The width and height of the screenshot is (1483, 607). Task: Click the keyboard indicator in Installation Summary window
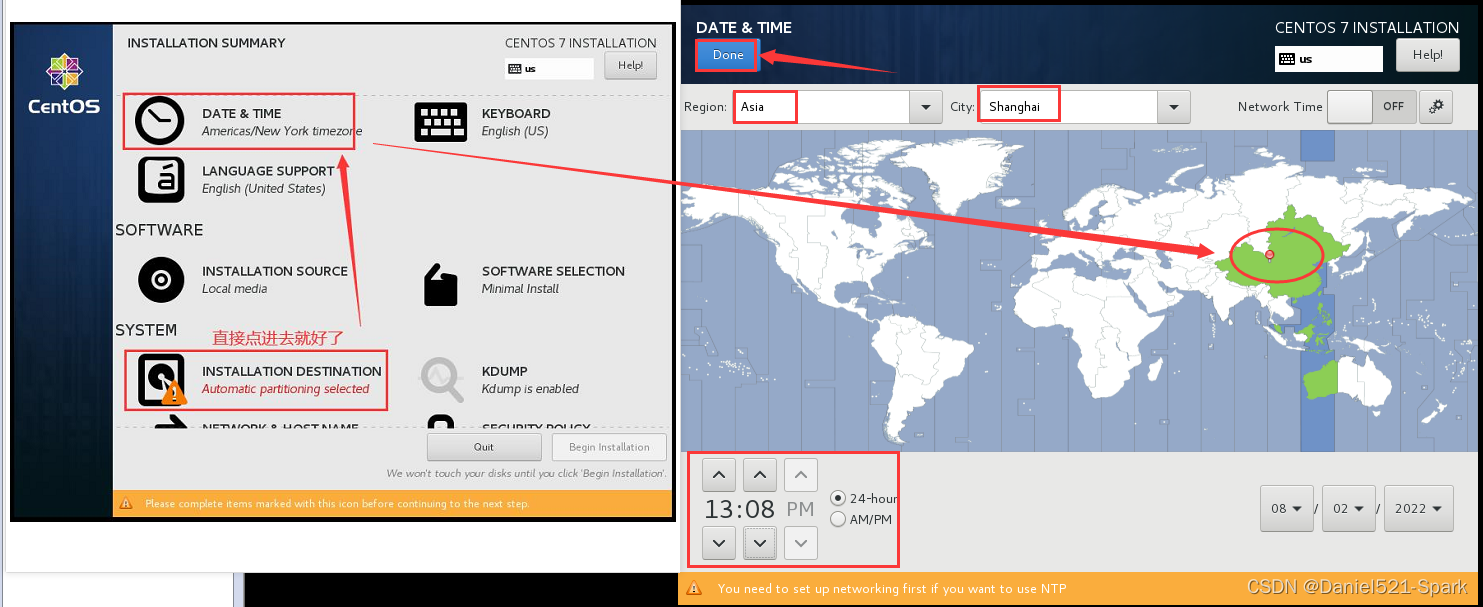[549, 69]
